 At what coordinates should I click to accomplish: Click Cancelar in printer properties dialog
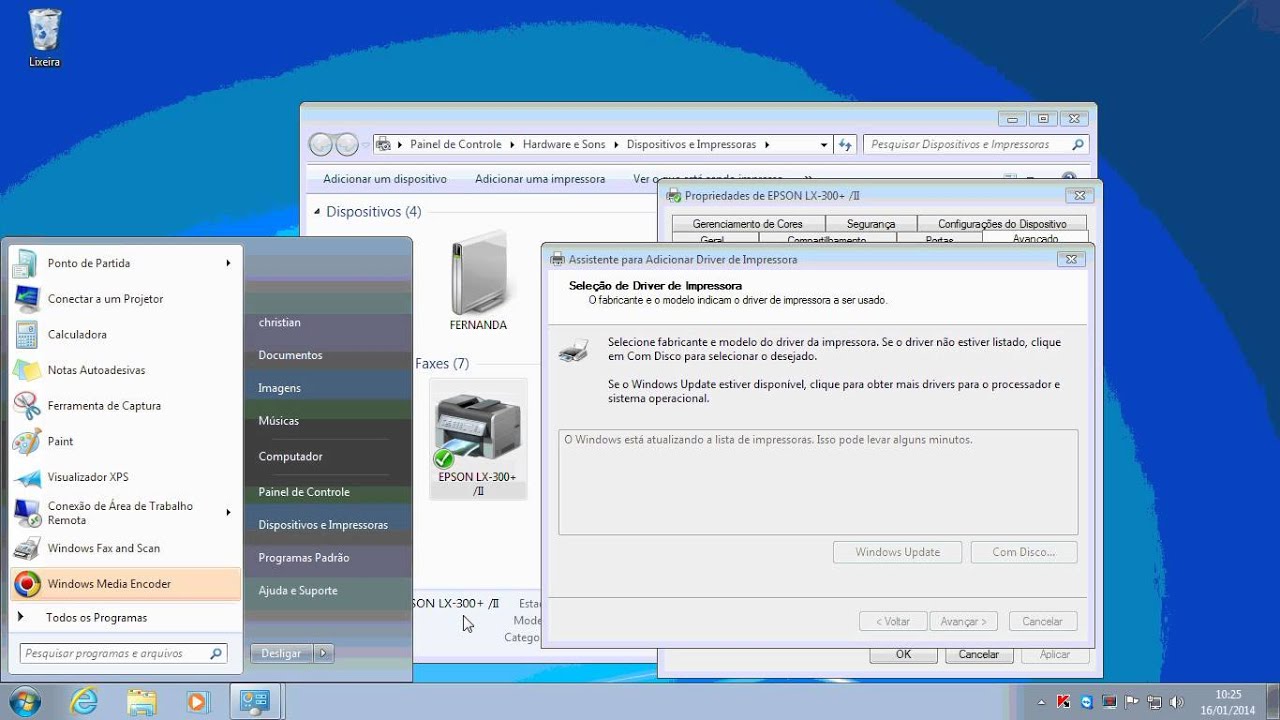click(x=979, y=654)
